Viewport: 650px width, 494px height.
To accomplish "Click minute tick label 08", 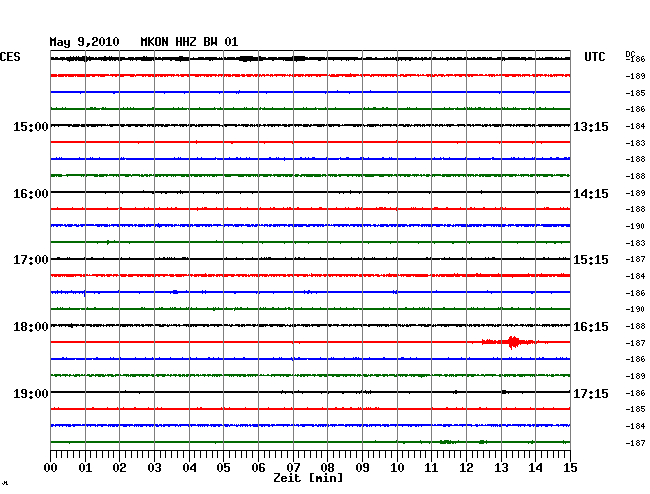I will pos(327,468).
